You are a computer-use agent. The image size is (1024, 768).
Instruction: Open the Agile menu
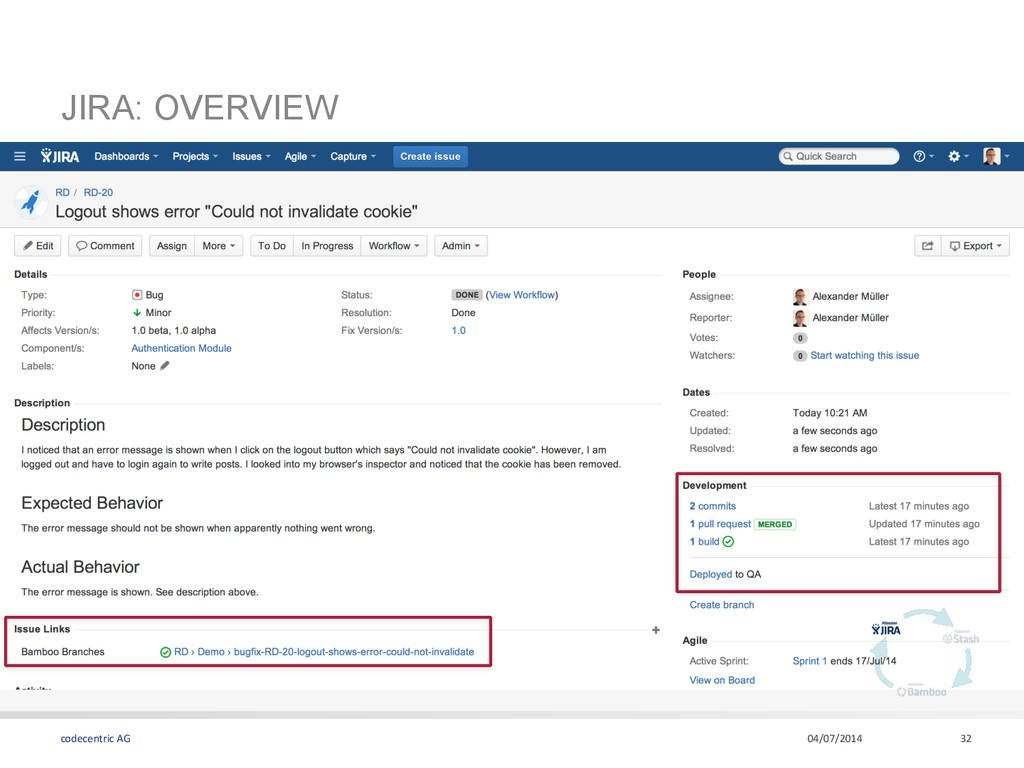(300, 157)
